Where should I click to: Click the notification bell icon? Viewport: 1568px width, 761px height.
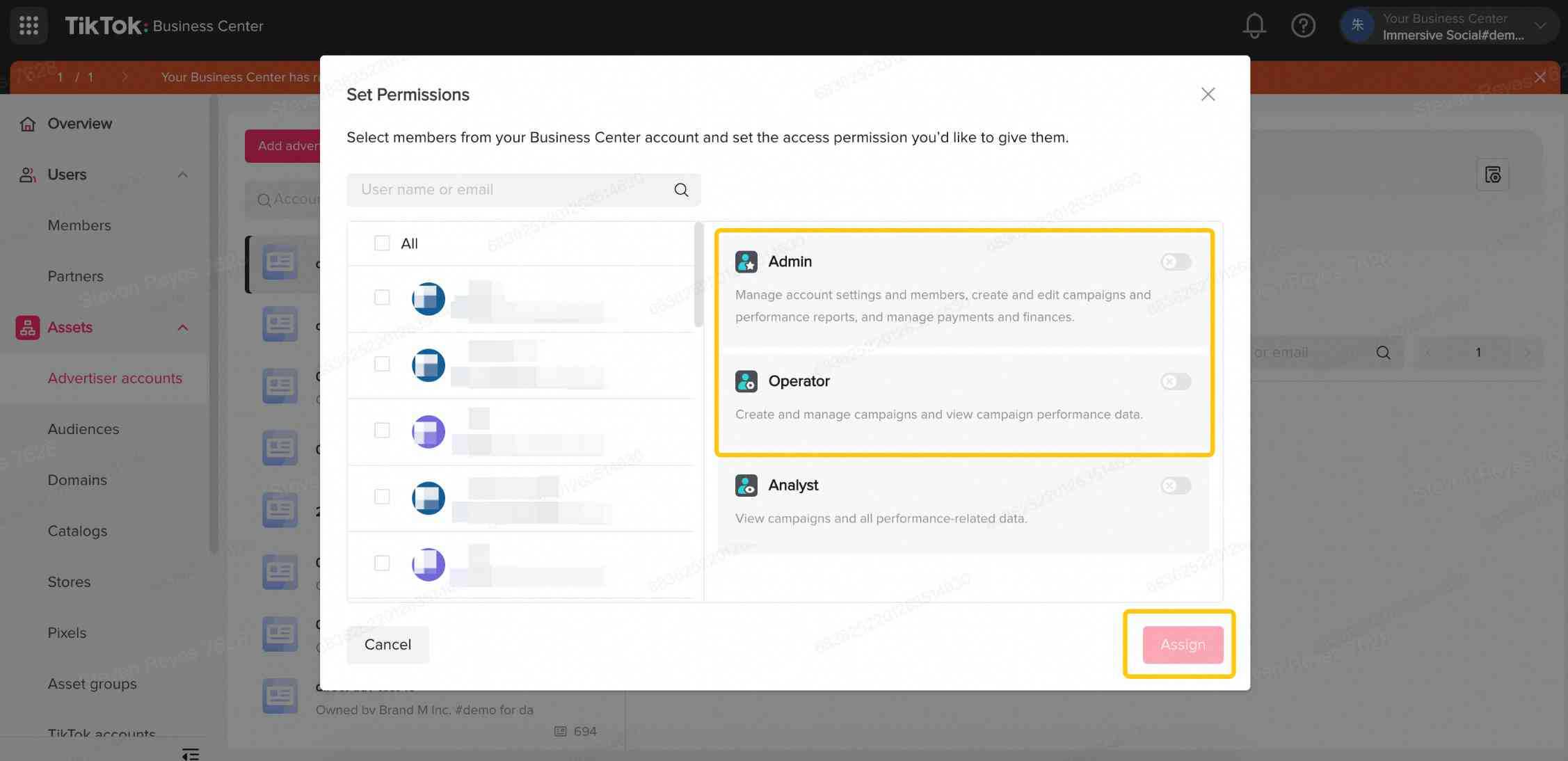1256,25
